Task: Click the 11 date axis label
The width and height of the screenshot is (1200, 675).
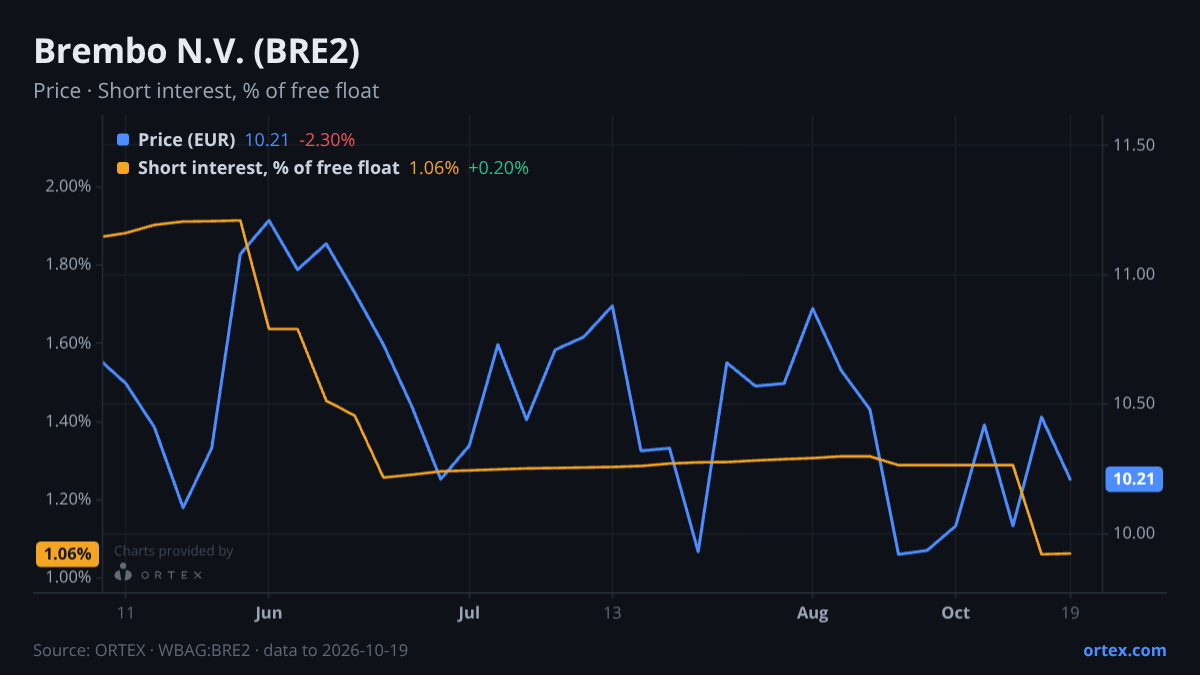Action: tap(125, 613)
